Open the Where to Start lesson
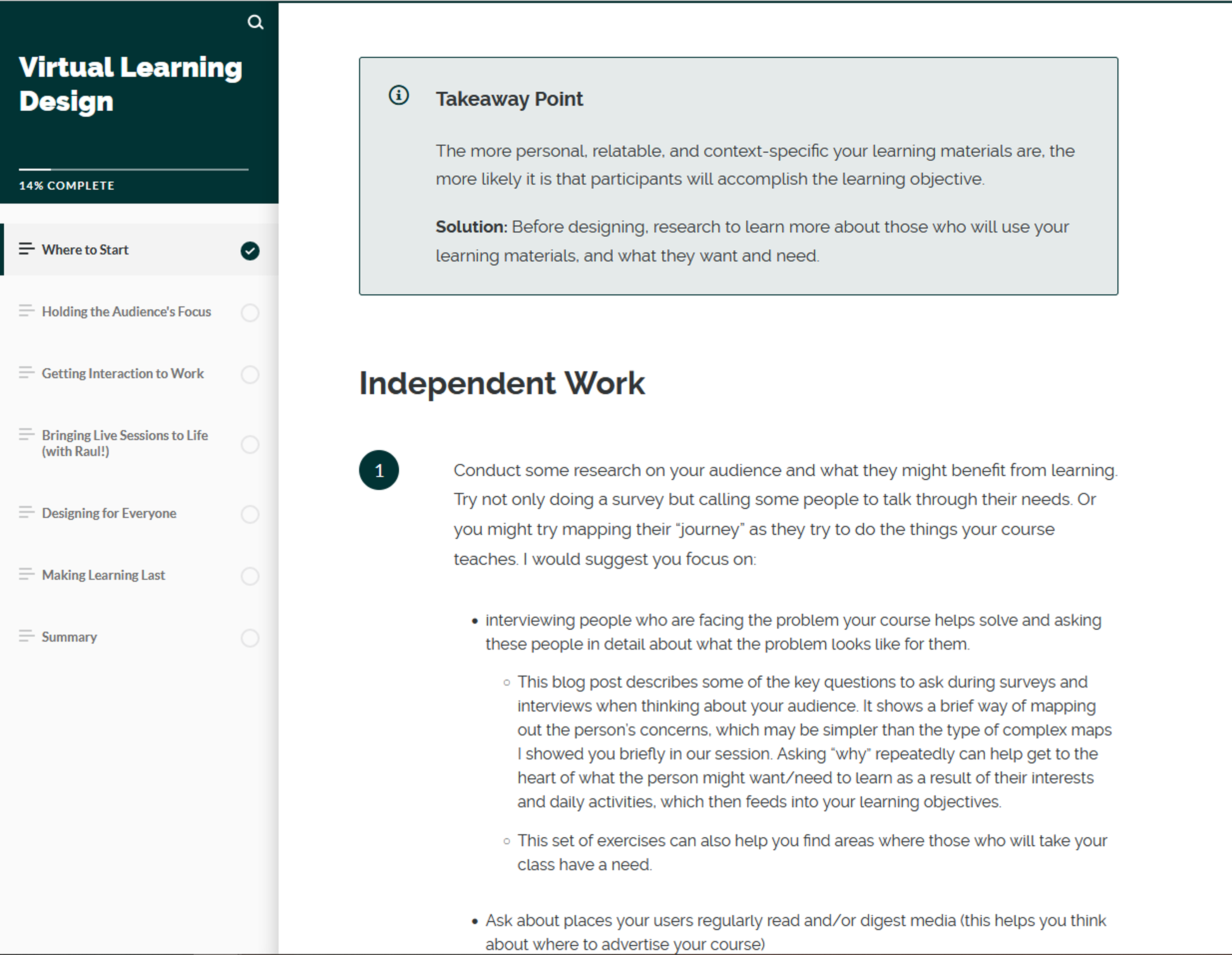1232x955 pixels. [x=139, y=250]
